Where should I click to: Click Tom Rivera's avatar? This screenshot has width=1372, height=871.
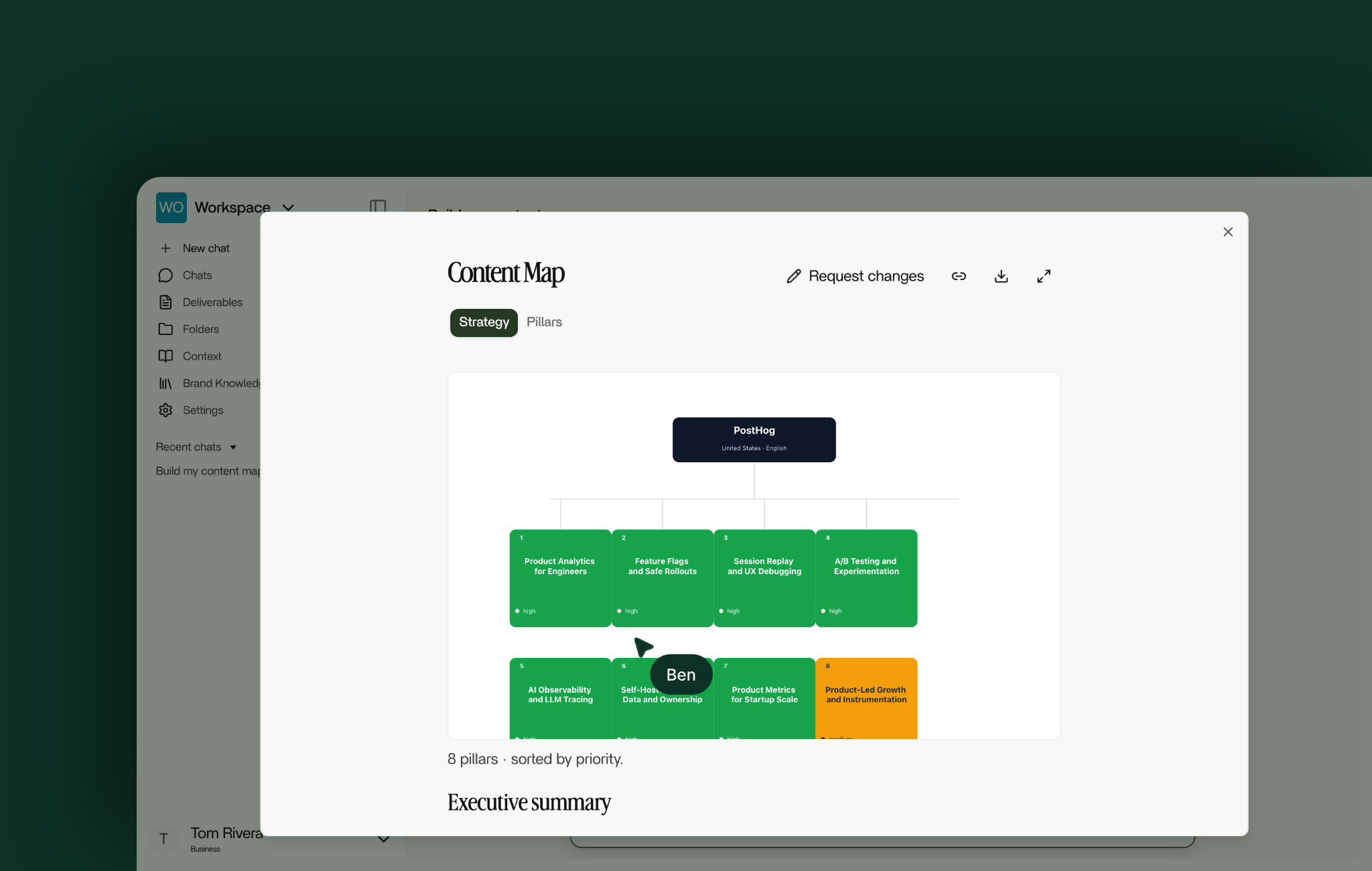tap(163, 839)
